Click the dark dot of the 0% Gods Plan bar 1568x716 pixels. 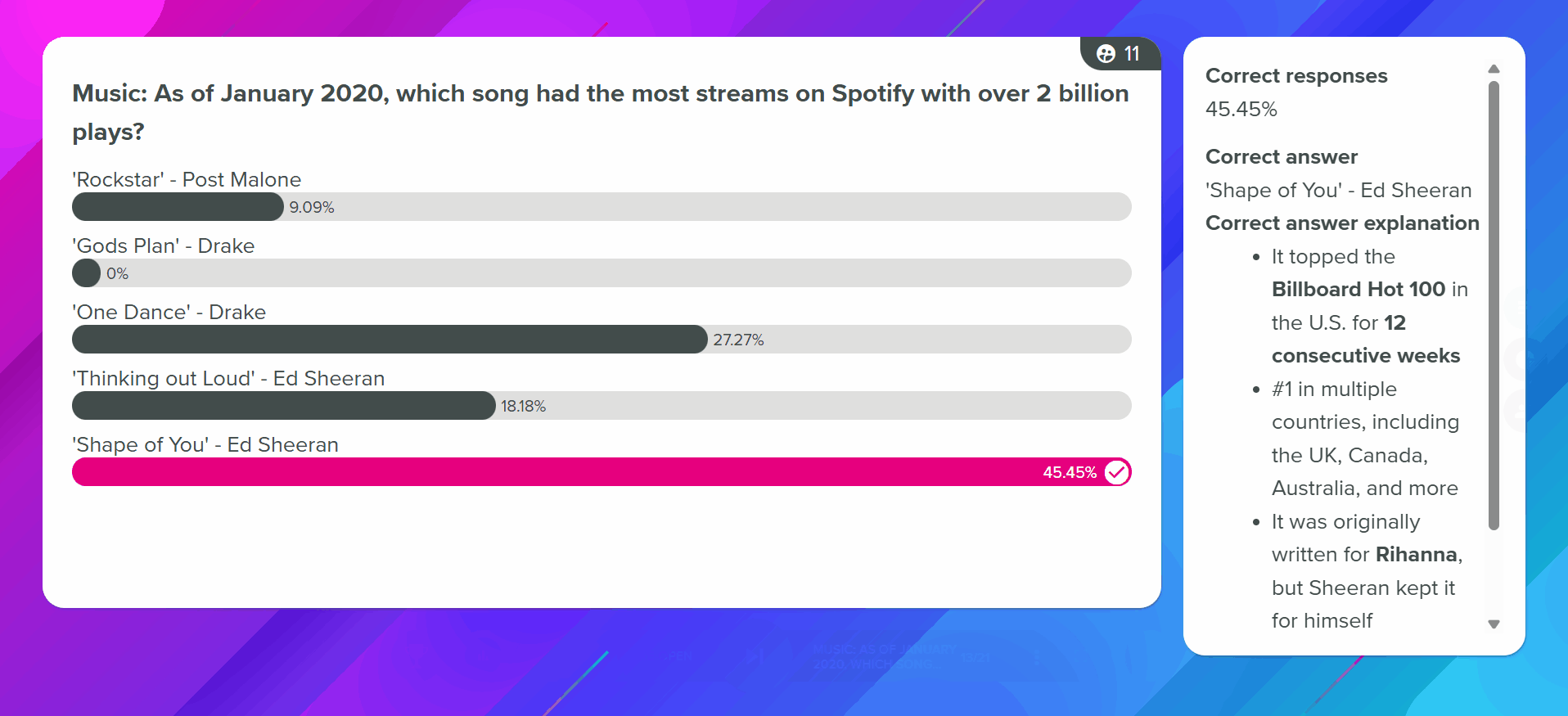[x=86, y=273]
